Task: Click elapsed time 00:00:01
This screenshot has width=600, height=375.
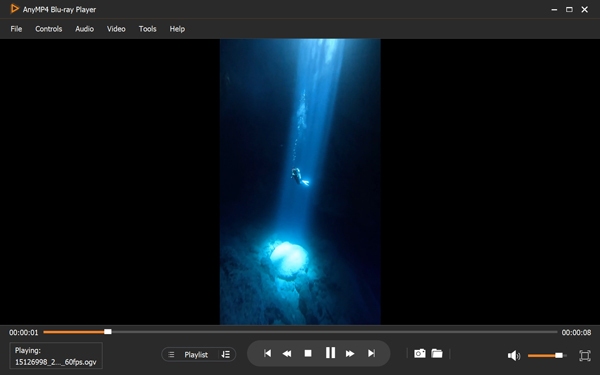Action: pos(24,333)
